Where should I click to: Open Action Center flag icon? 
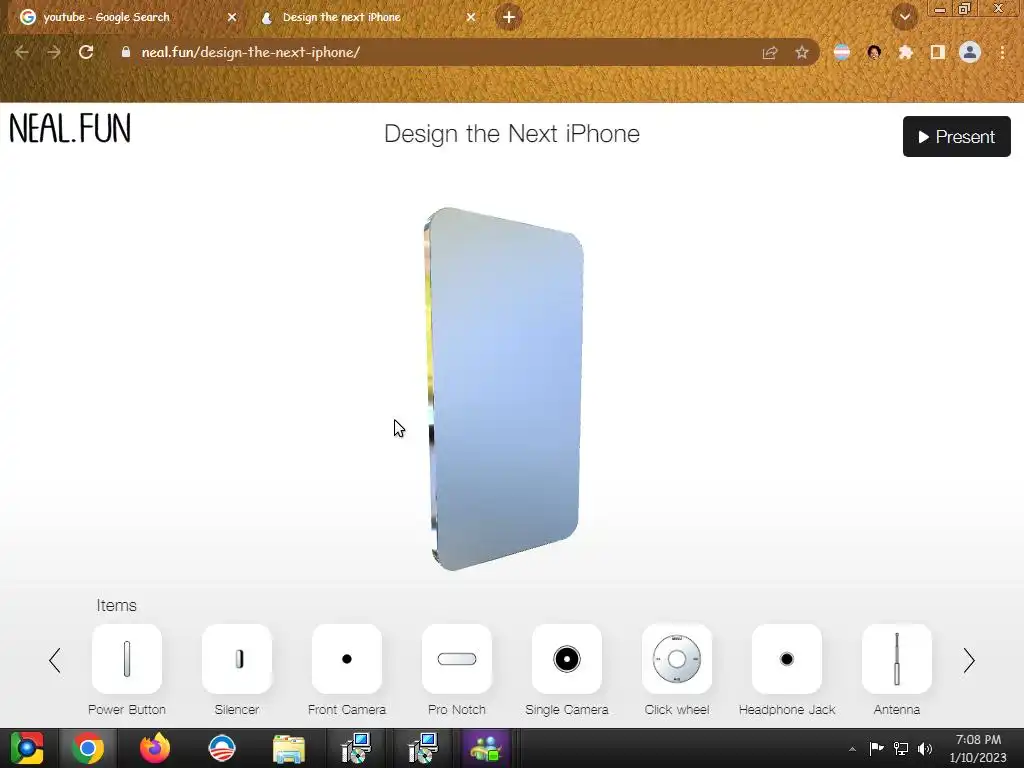coord(876,748)
